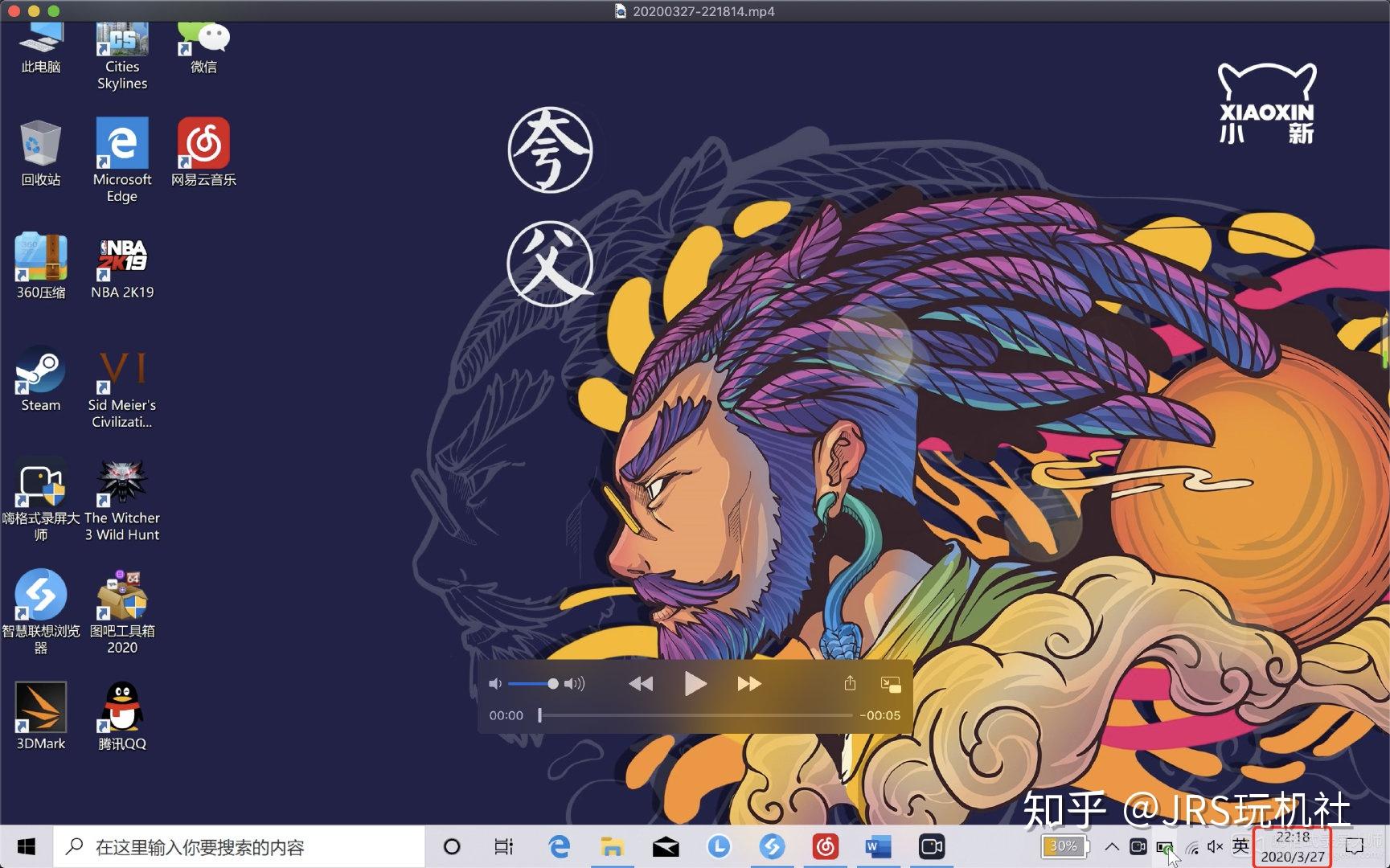Open Task View on the taskbar
1390x868 pixels.
coord(504,846)
